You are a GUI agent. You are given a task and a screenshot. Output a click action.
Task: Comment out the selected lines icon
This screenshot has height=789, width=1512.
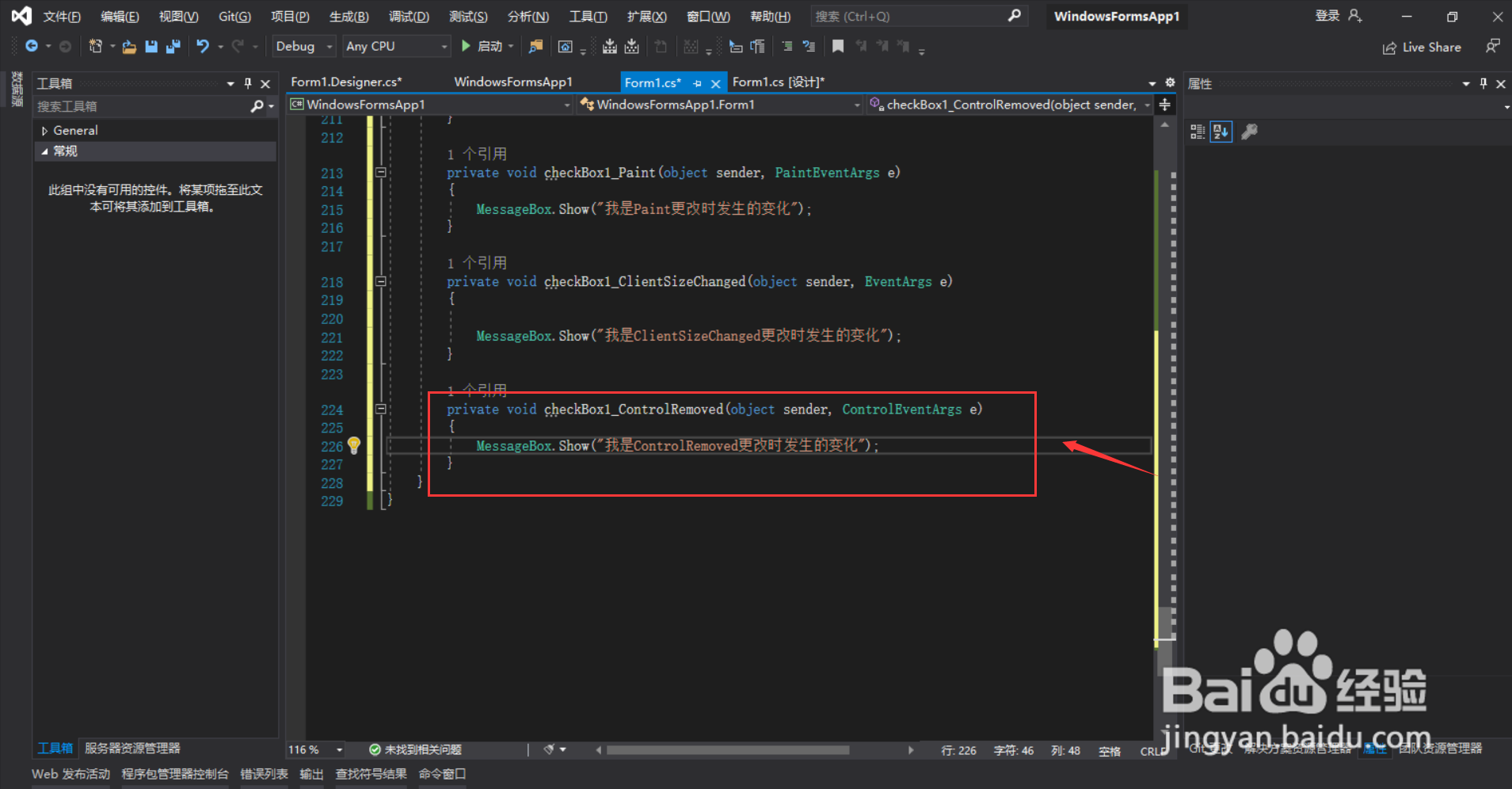pos(786,47)
